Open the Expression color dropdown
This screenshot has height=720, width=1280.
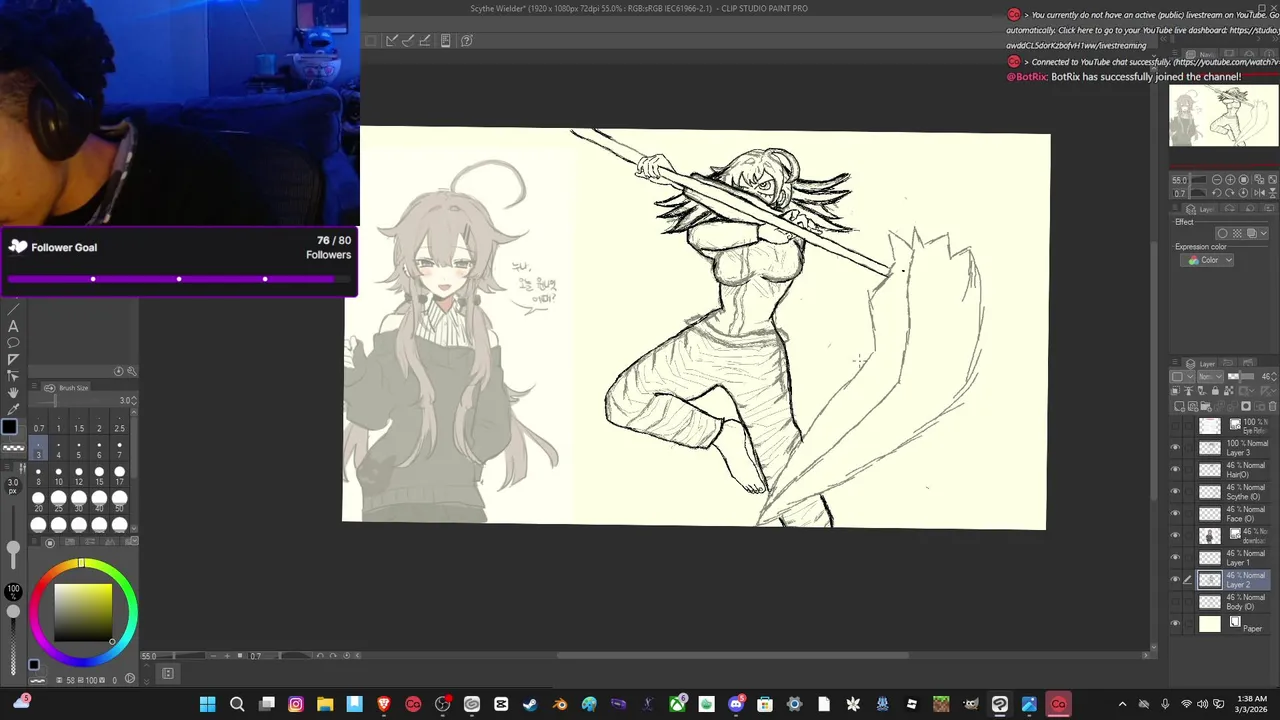[x=1207, y=260]
